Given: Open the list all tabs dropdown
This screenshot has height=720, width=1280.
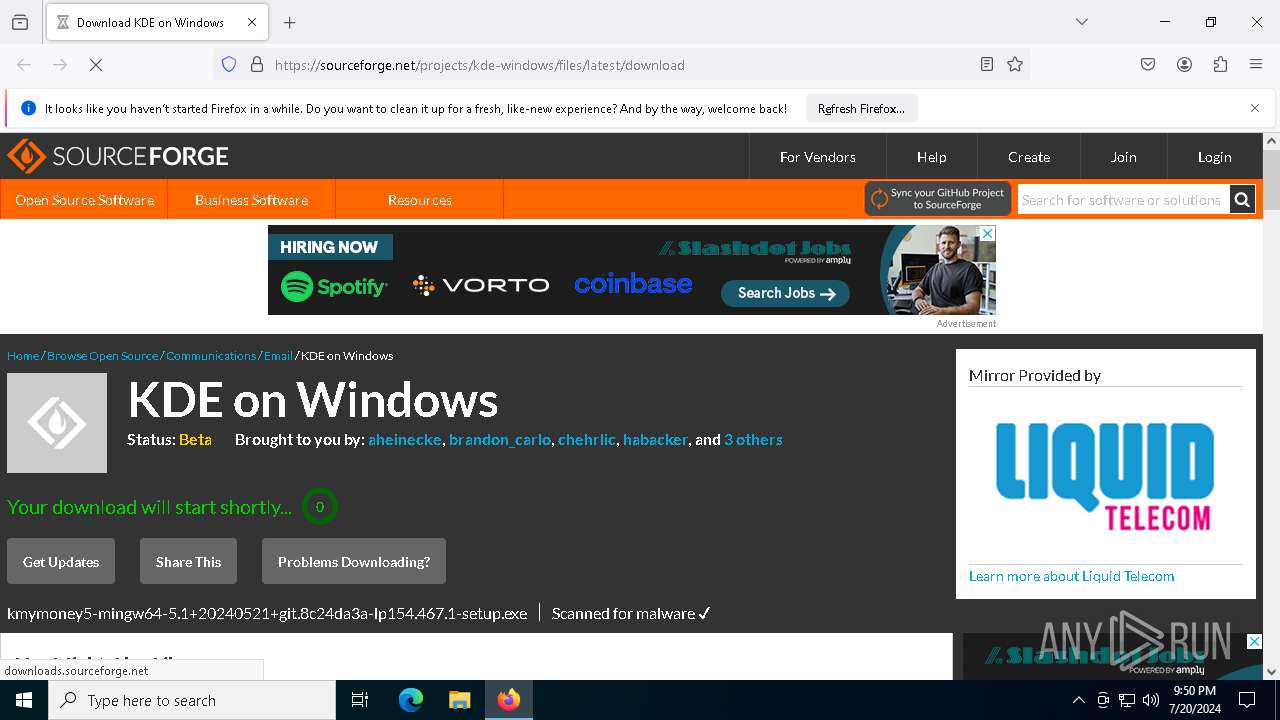Looking at the screenshot, I should point(1082,22).
